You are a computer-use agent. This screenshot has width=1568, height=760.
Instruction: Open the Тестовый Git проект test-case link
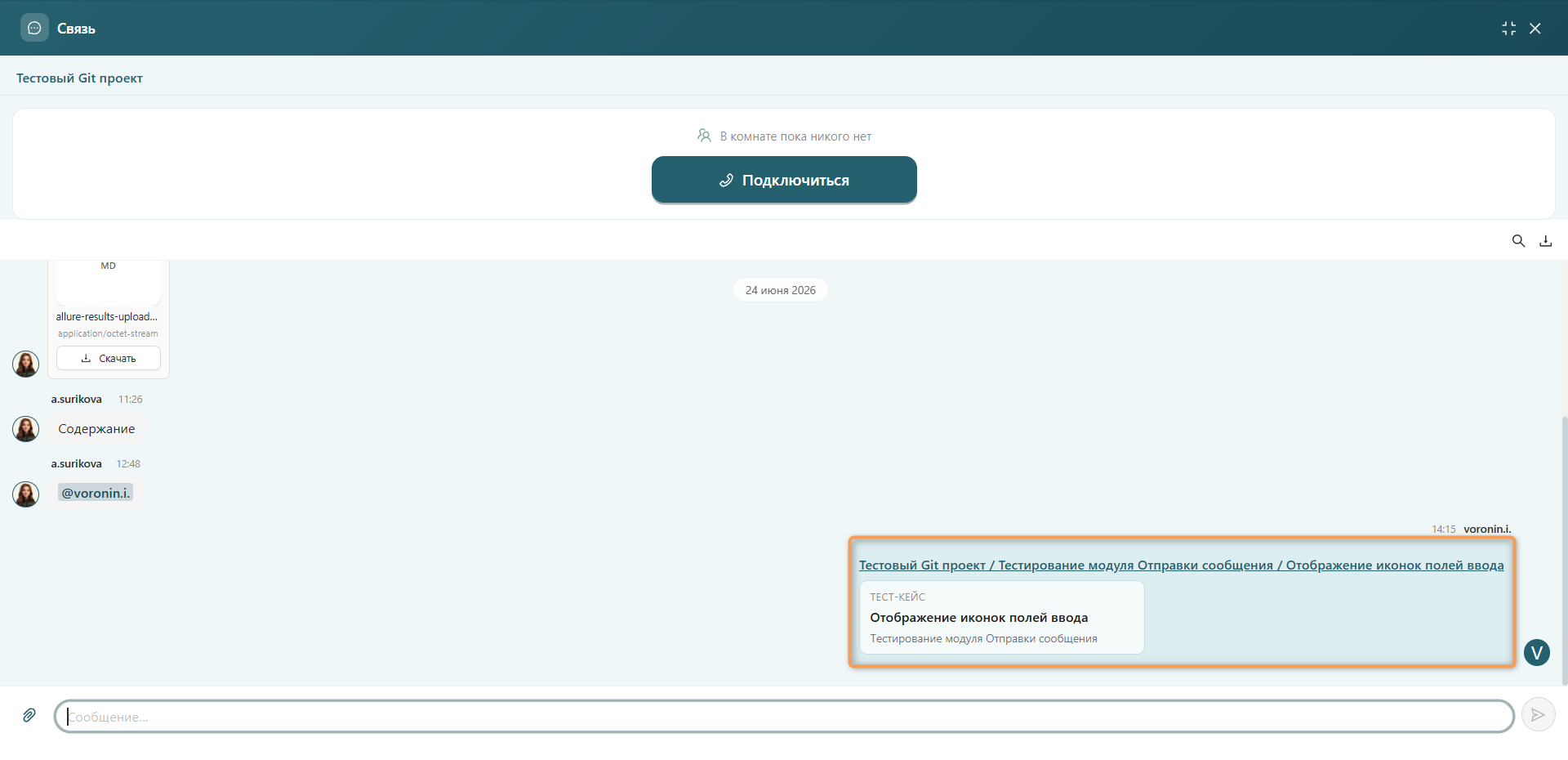[1181, 565]
